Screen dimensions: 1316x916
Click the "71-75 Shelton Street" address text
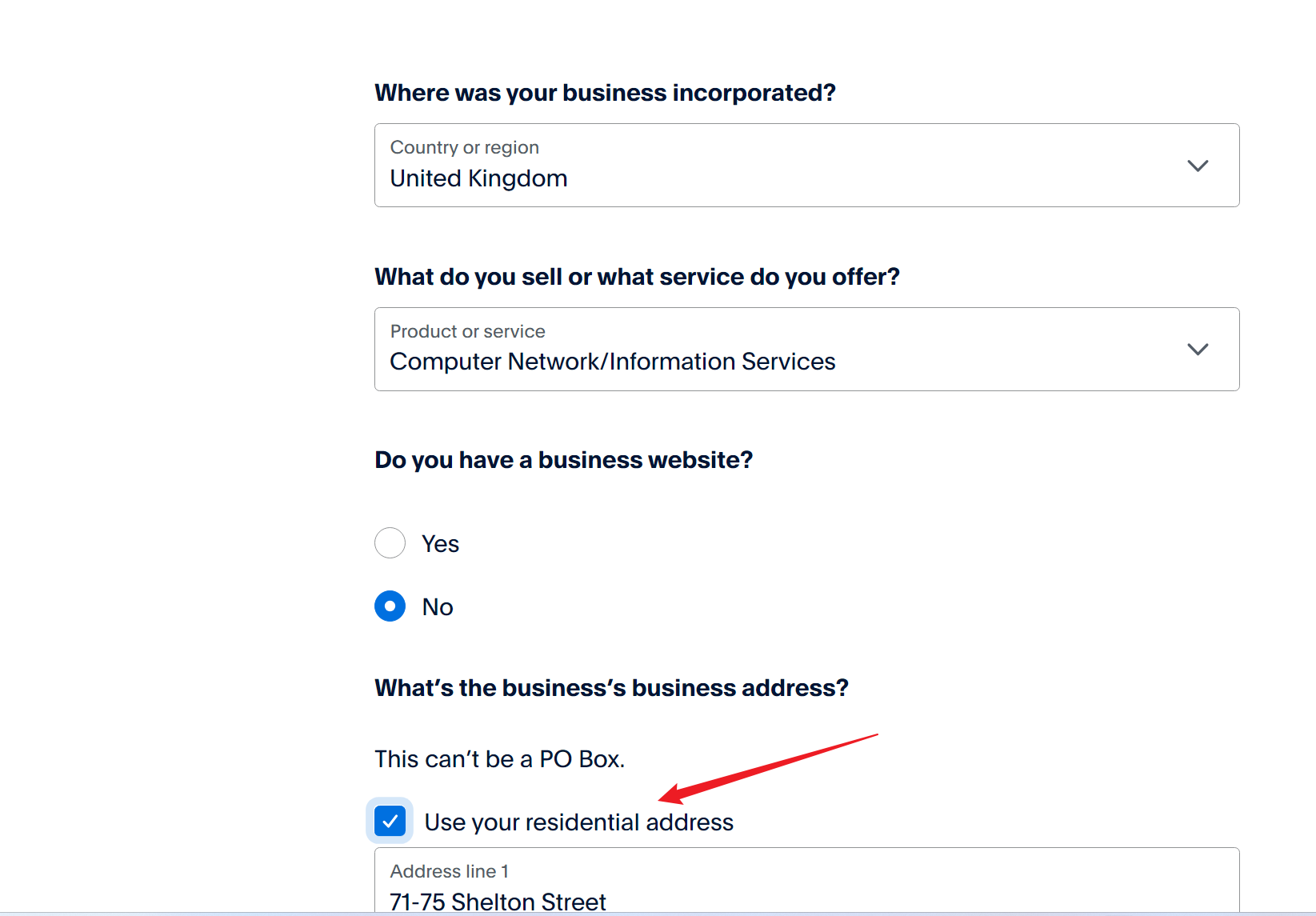pyautogui.click(x=498, y=902)
